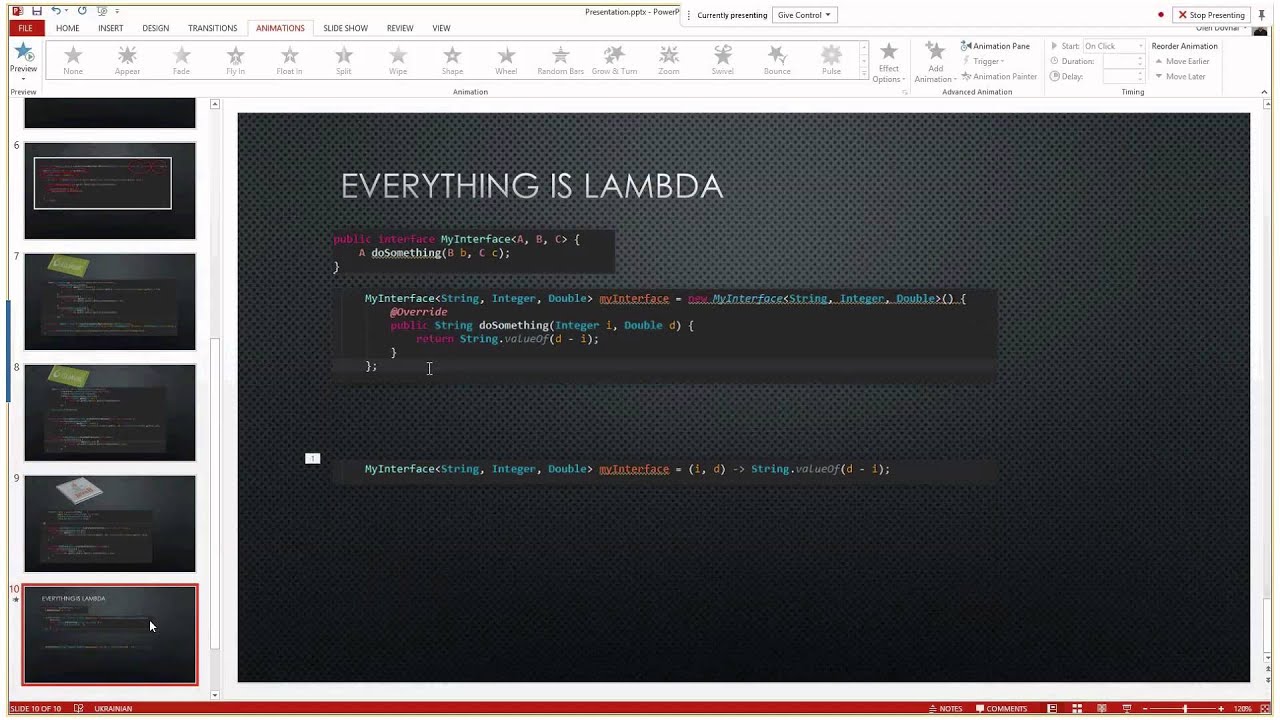Open the Trigger dropdown
The width and height of the screenshot is (1280, 720).
coord(985,61)
